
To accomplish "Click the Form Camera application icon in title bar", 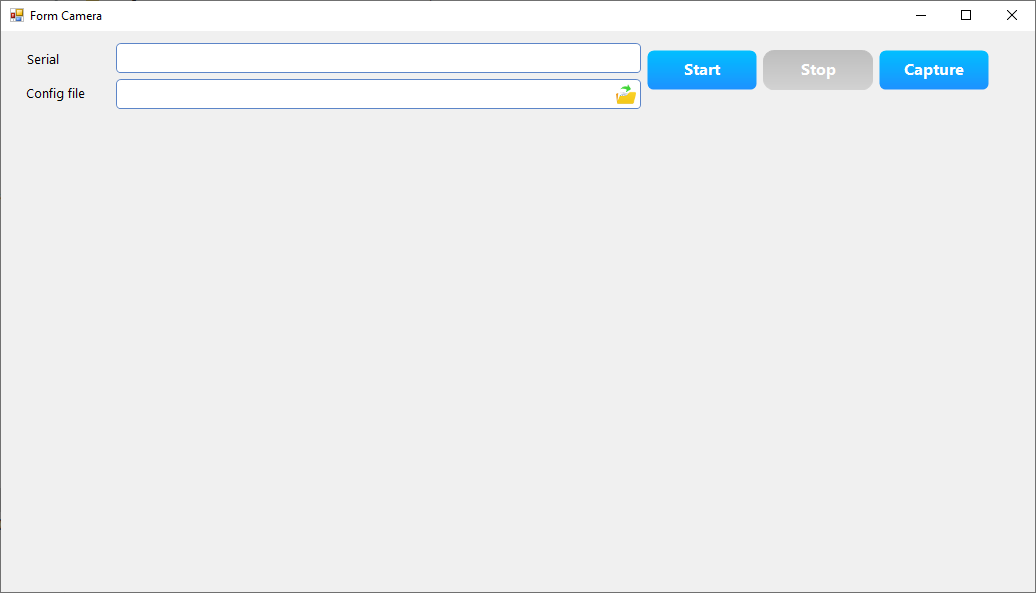I will pos(16,15).
